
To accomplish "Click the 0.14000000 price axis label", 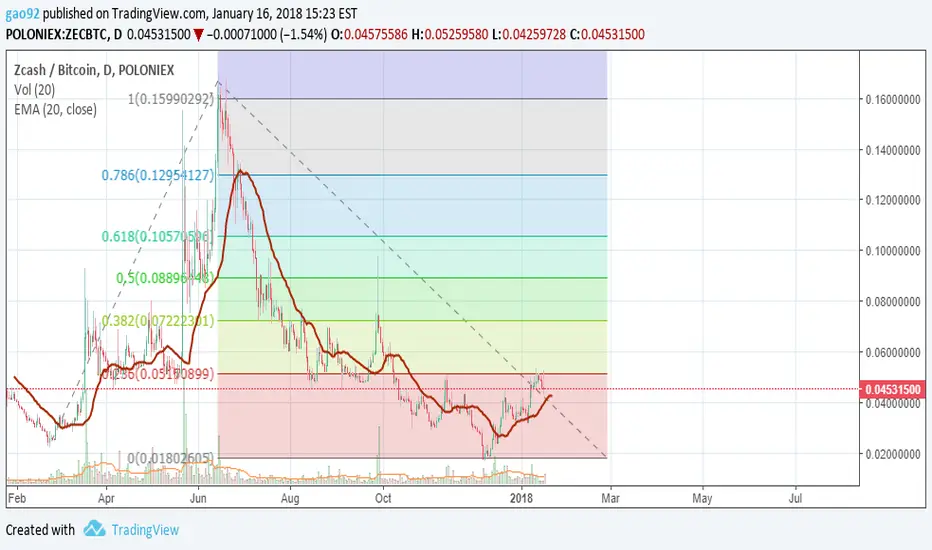I will 893,150.
